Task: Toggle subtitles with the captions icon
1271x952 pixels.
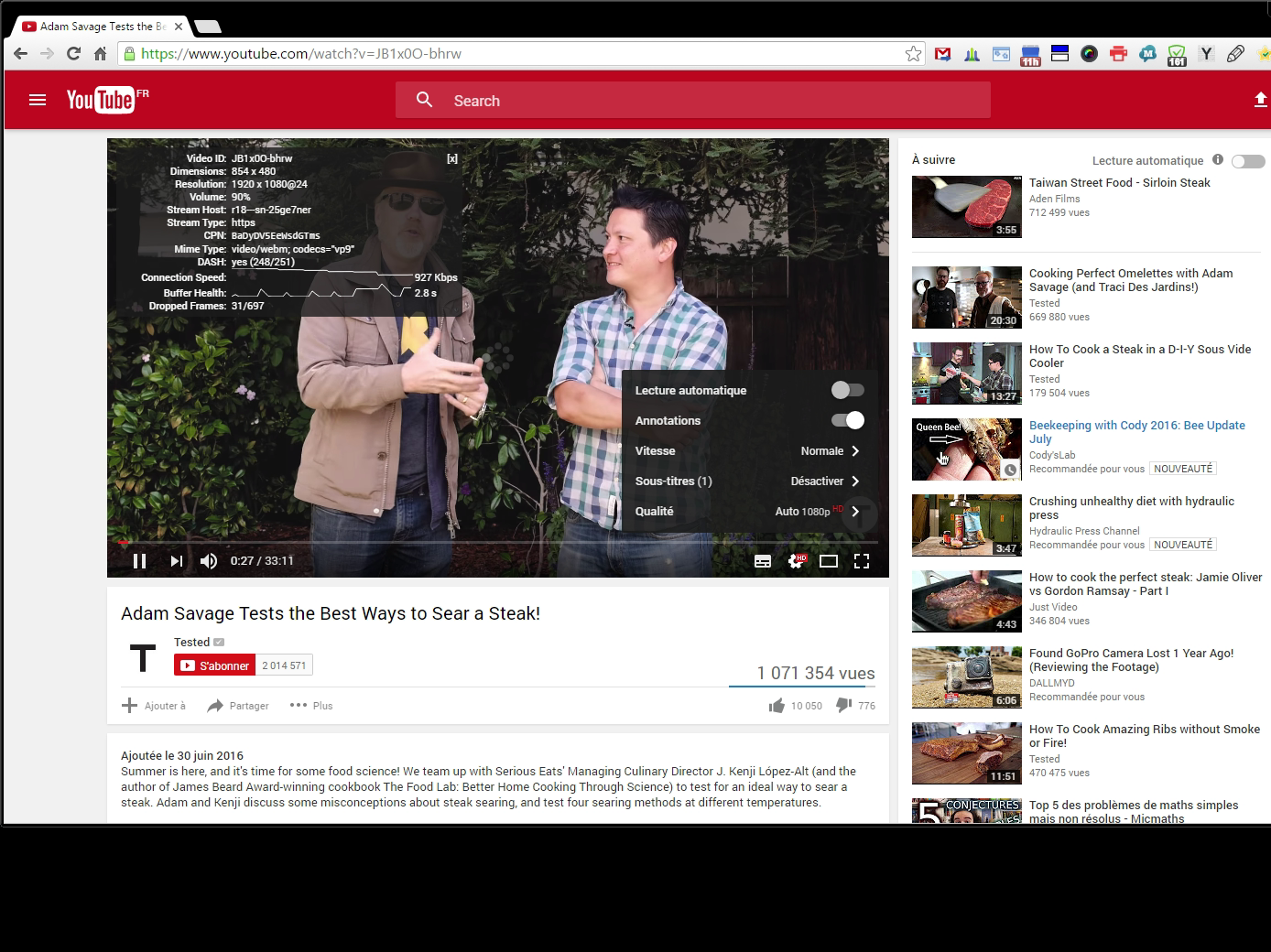Action: 762,561
